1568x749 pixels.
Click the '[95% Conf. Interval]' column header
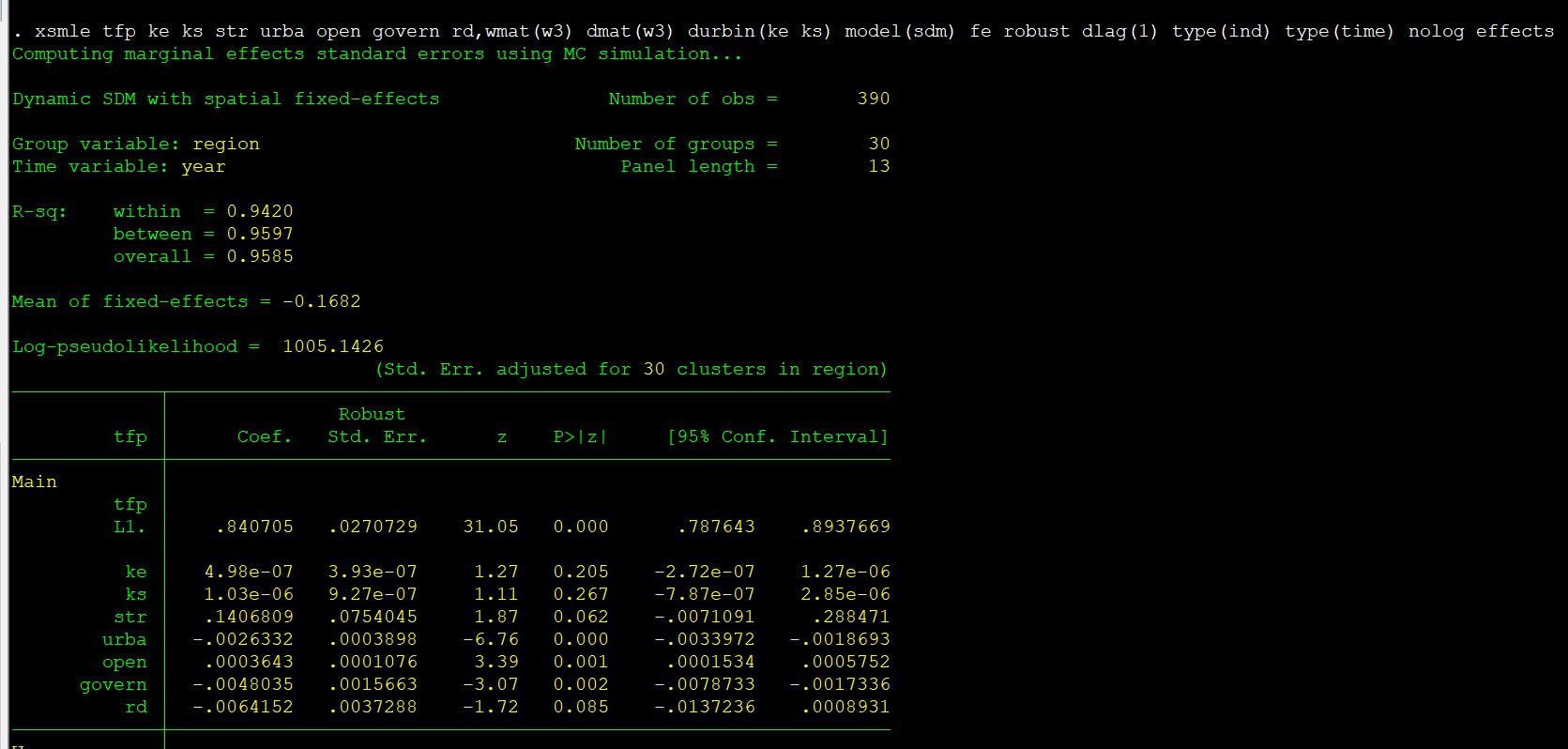pyautogui.click(x=778, y=436)
